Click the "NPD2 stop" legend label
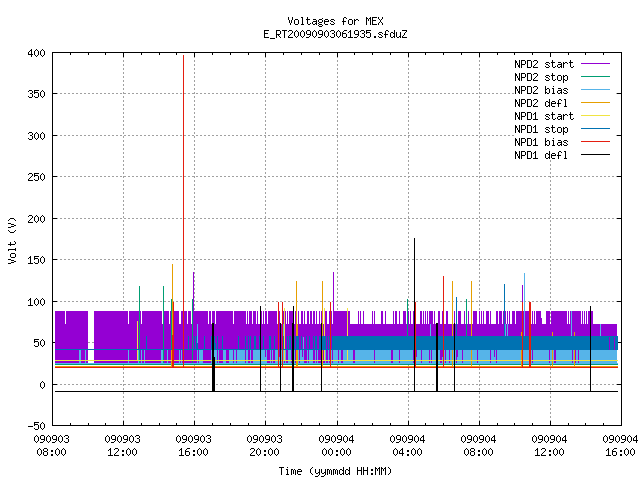Screen dimensions: 640x480 [x=541, y=77]
